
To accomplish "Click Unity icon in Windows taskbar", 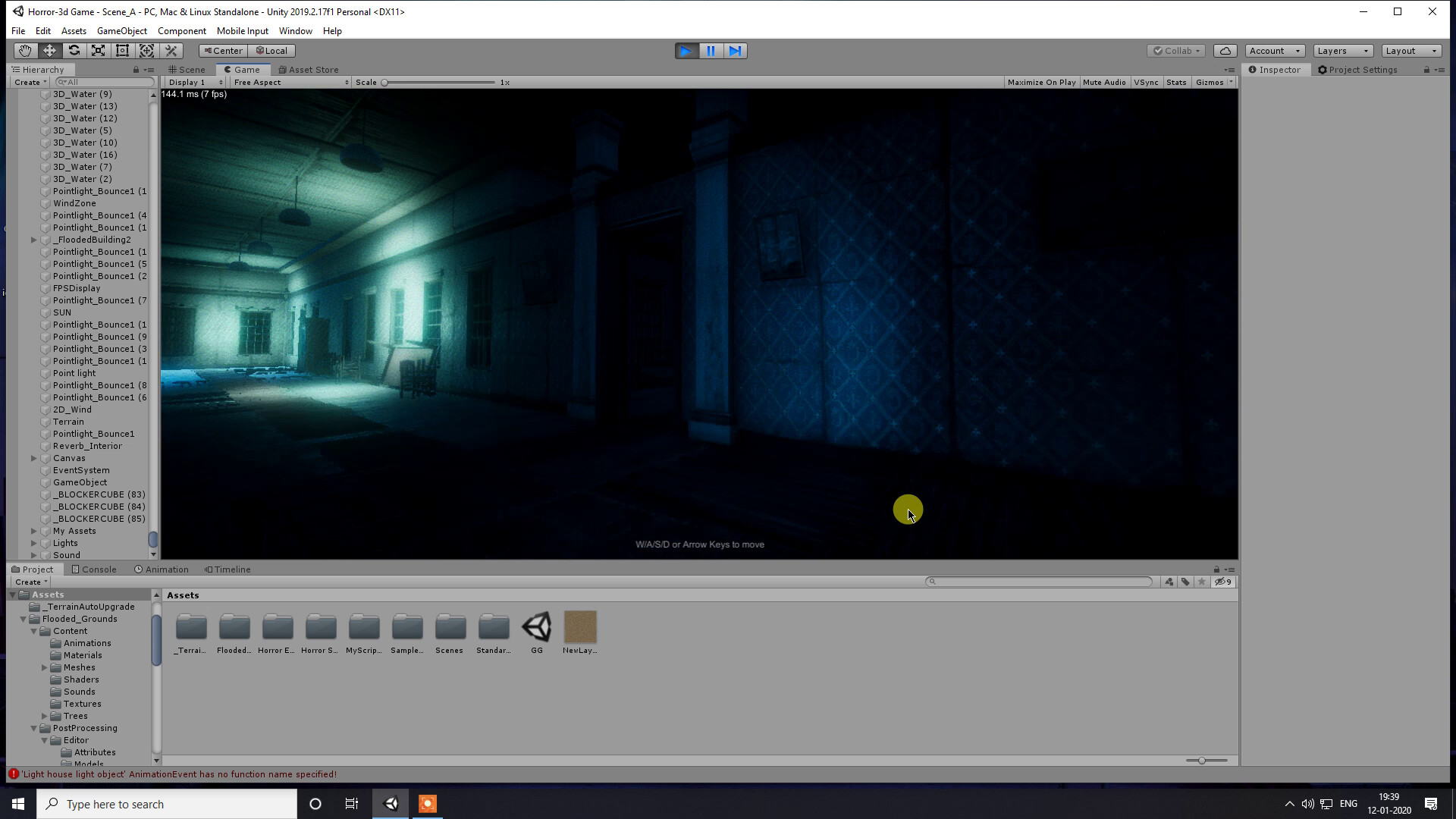I will [x=391, y=804].
